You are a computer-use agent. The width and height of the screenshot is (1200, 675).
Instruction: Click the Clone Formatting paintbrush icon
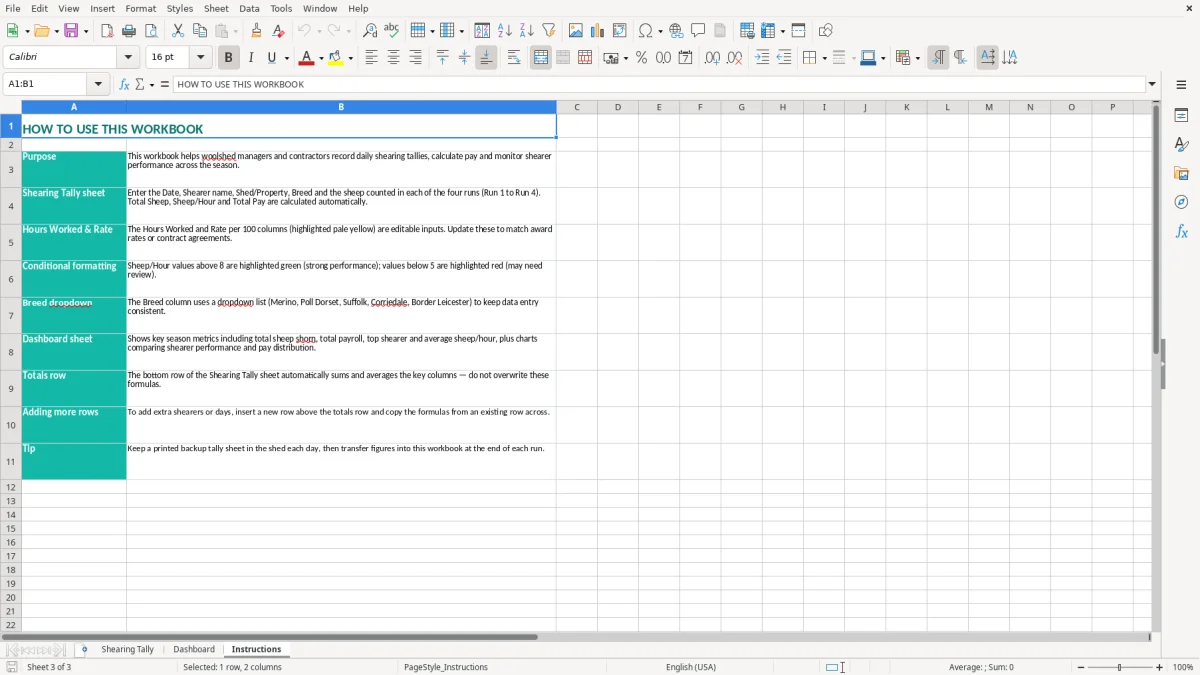click(x=256, y=31)
